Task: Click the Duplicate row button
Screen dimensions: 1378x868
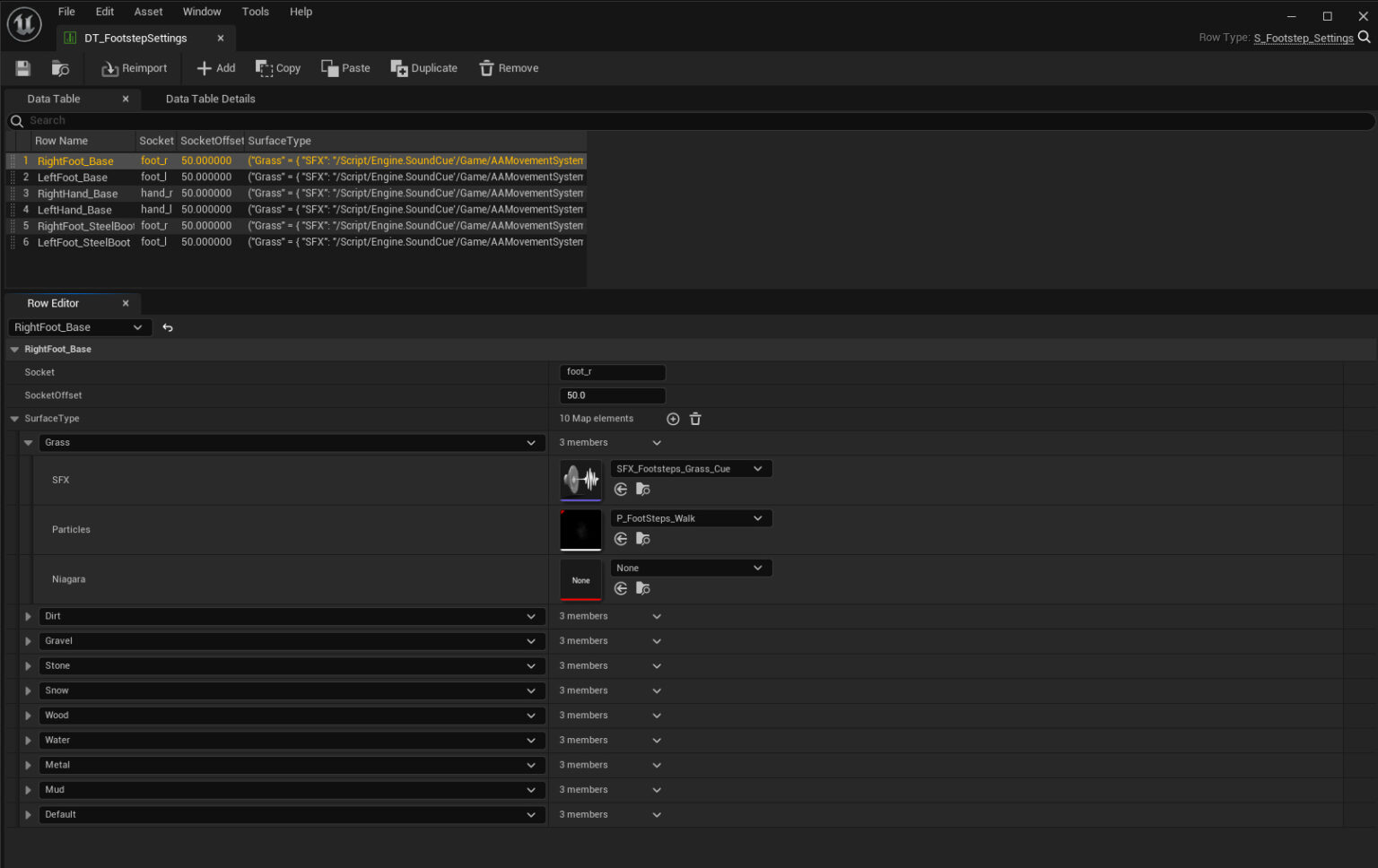Action: tap(424, 68)
